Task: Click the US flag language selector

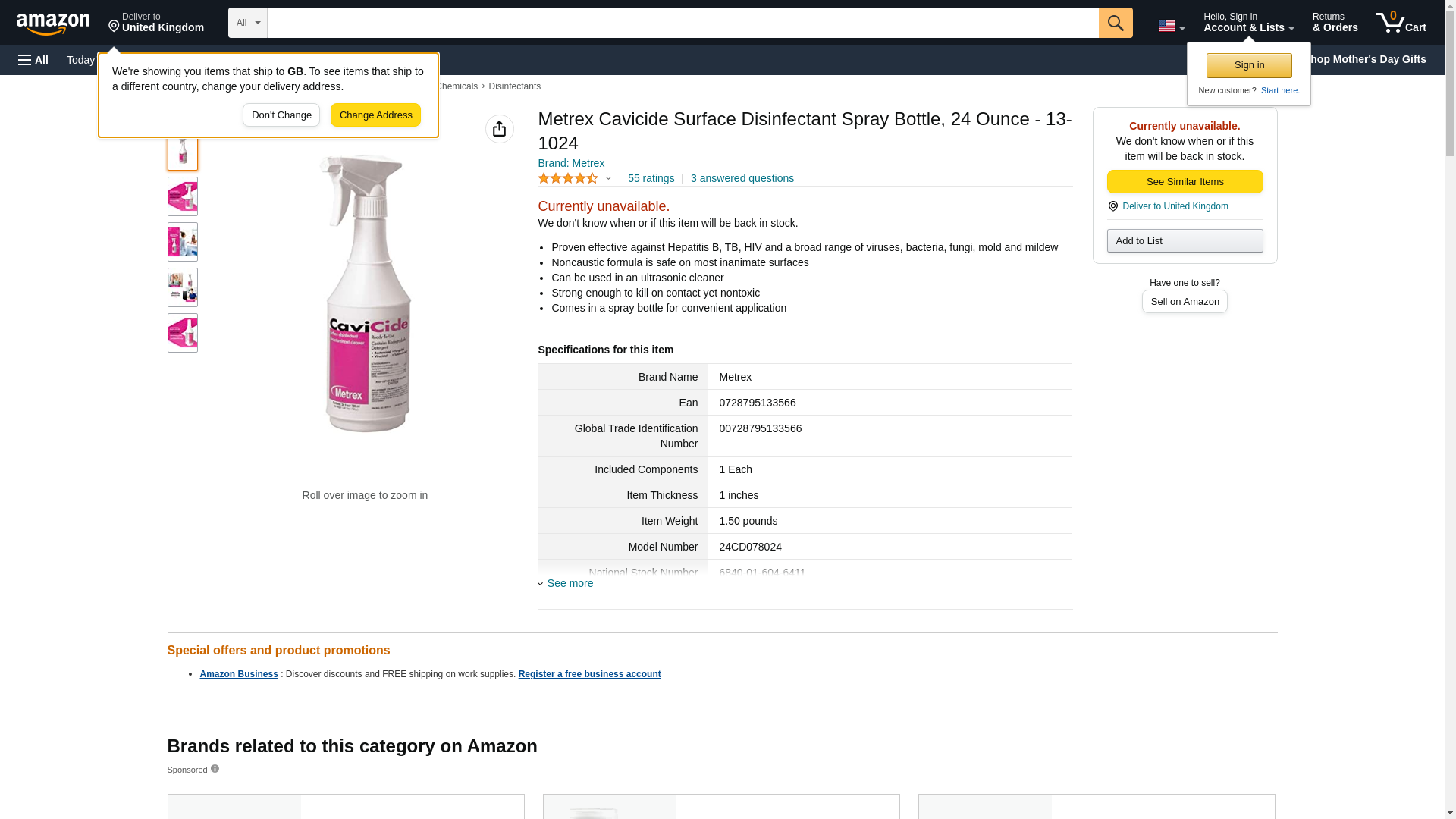Action: point(1171,26)
